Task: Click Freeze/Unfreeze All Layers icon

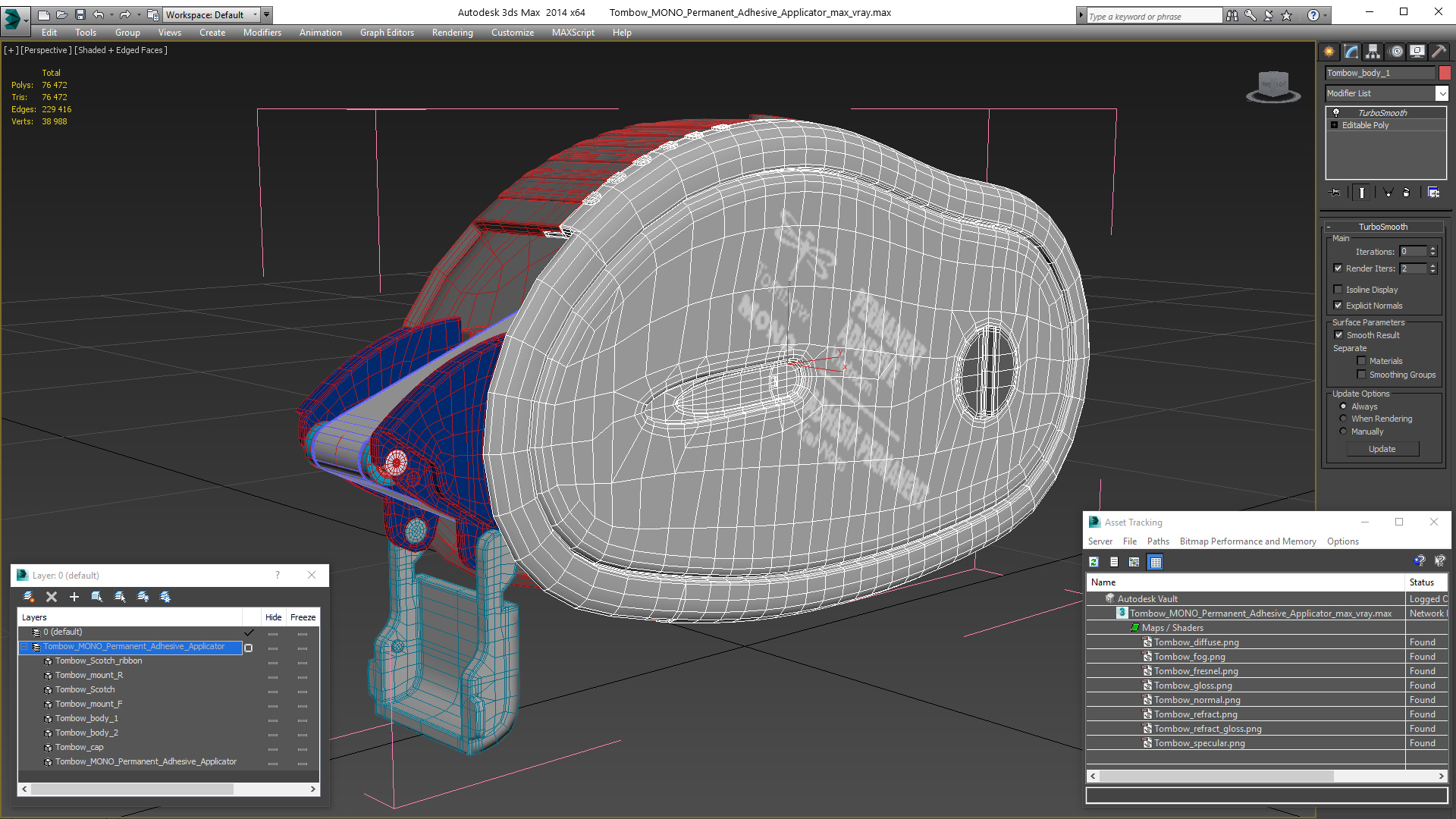Action: pyautogui.click(x=165, y=597)
